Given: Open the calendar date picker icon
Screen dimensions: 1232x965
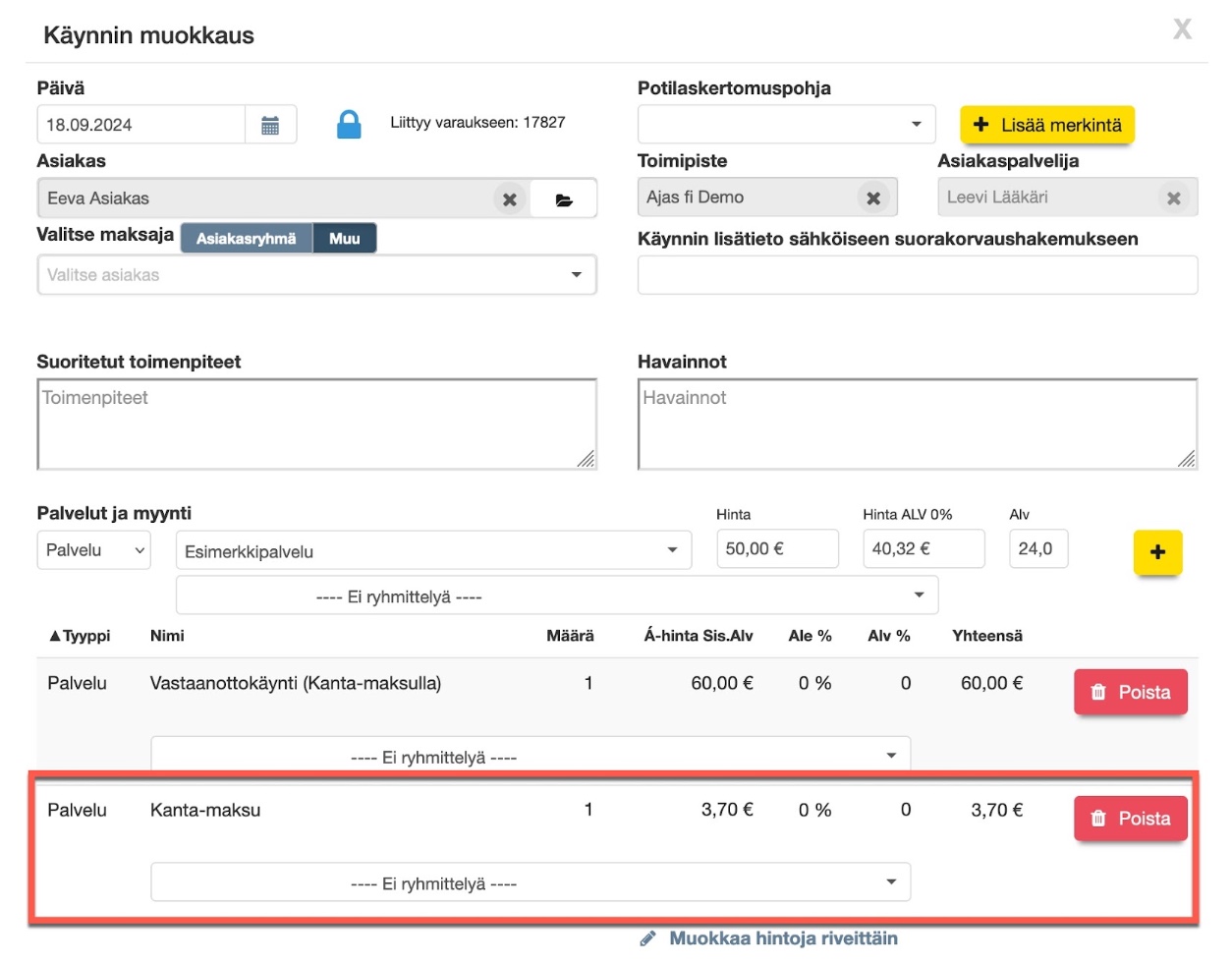Looking at the screenshot, I should click(270, 125).
